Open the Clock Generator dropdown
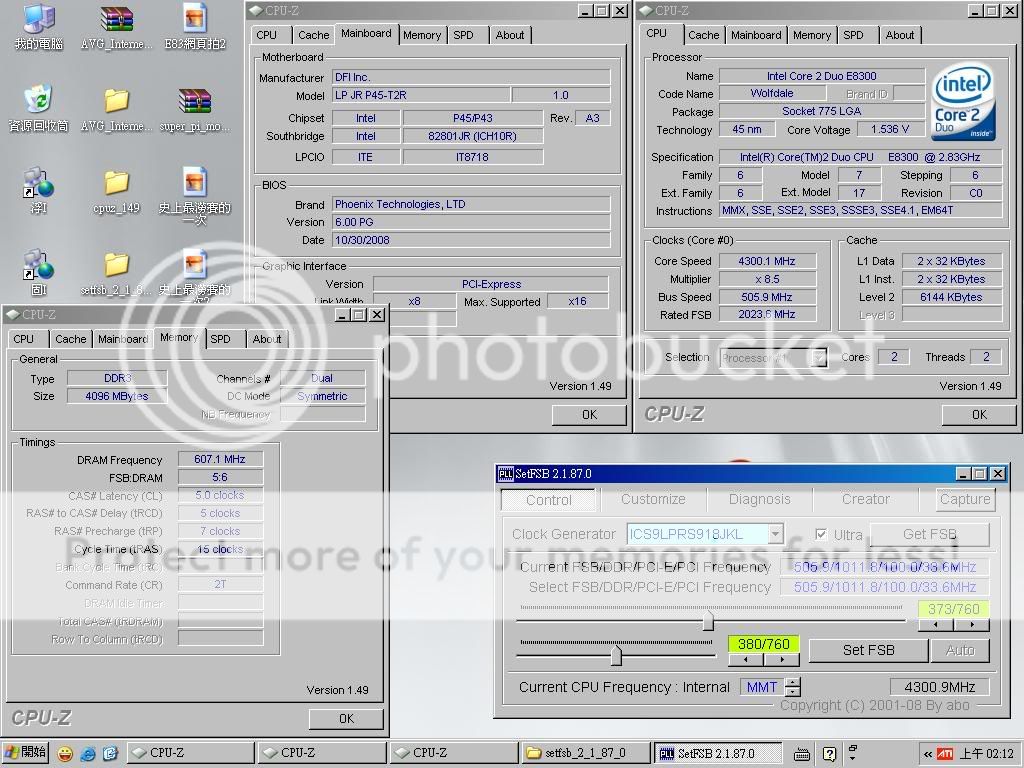The height and width of the screenshot is (768, 1024). click(775, 534)
